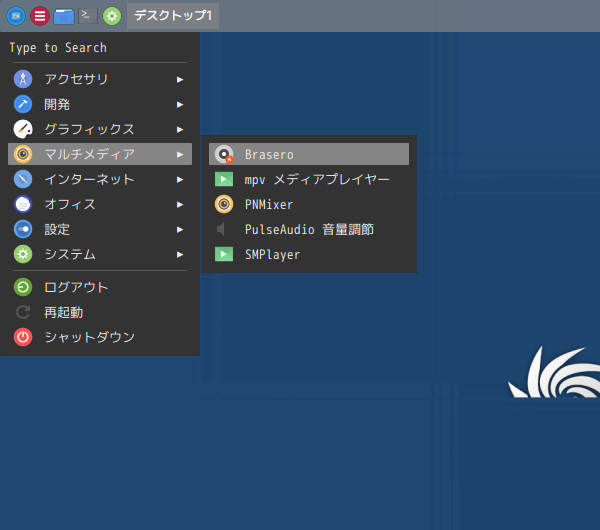Image resolution: width=600 pixels, height=530 pixels.
Task: Open the green settings gear in panel
Action: (112, 16)
